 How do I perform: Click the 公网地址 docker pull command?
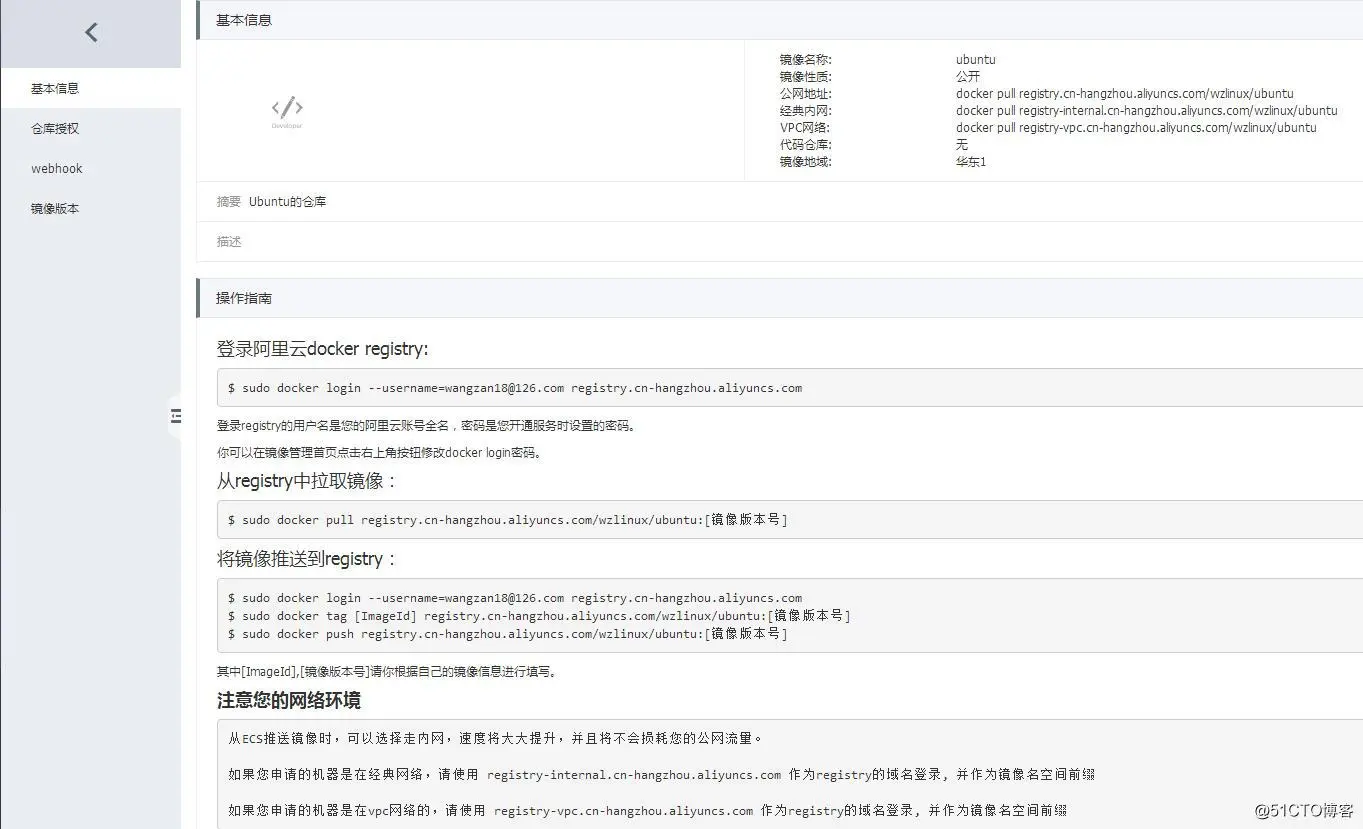coord(1124,94)
